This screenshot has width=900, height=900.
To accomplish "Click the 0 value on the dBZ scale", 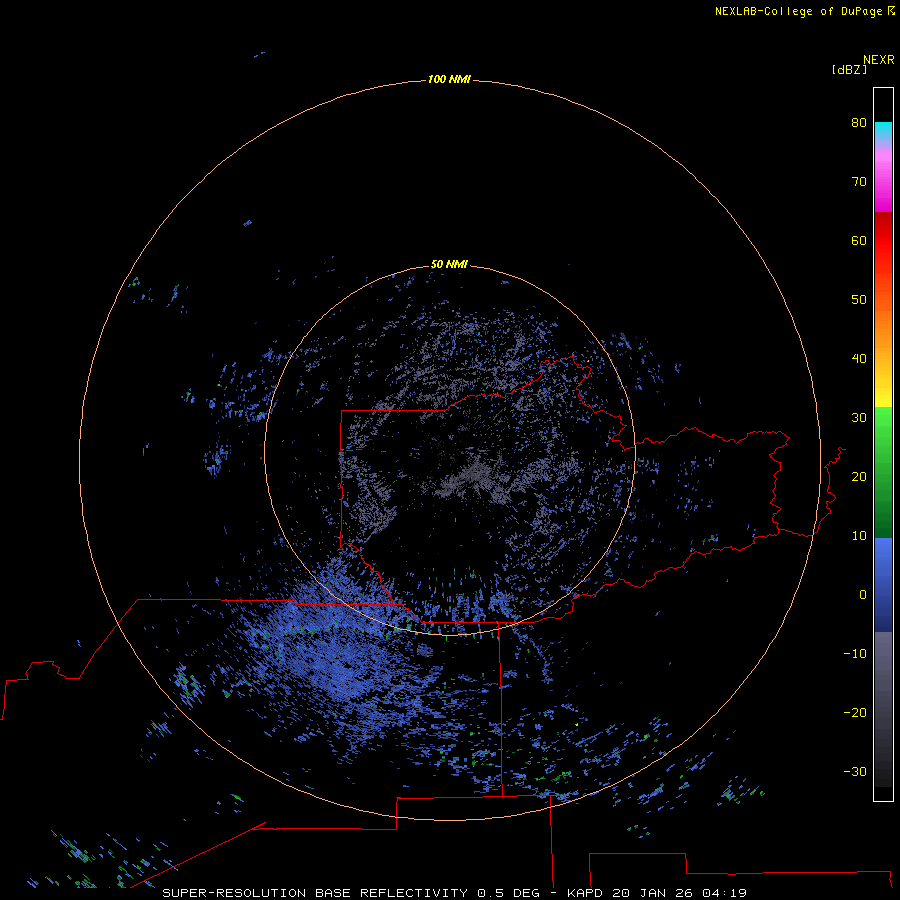I will tap(863, 595).
